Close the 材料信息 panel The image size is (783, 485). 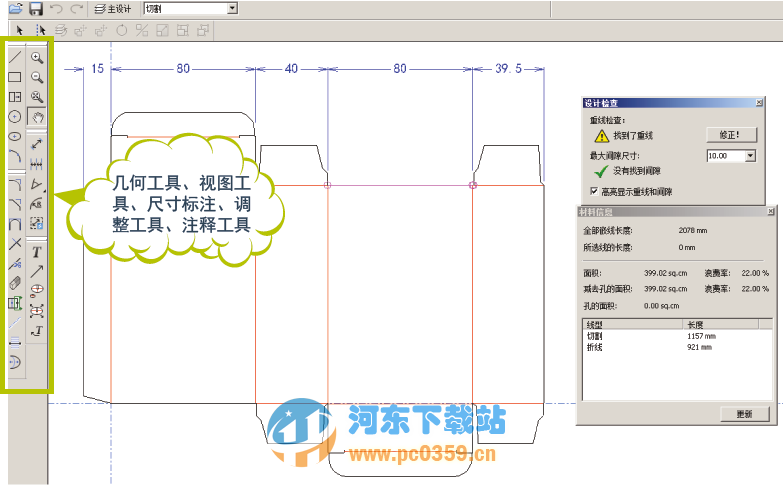[771, 212]
